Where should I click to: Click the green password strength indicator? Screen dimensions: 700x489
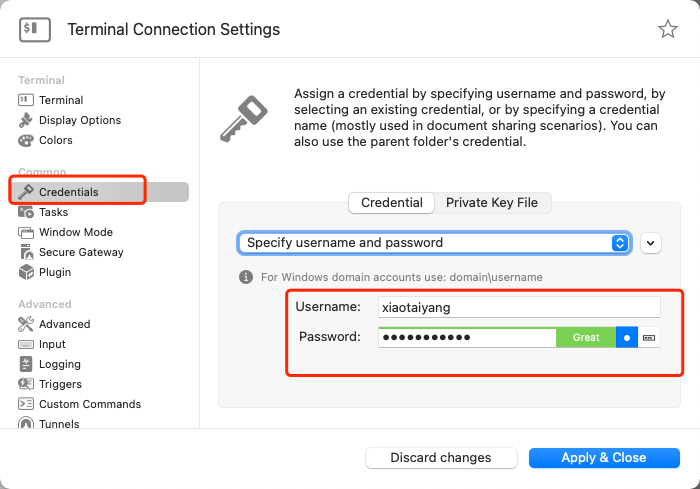pos(586,338)
